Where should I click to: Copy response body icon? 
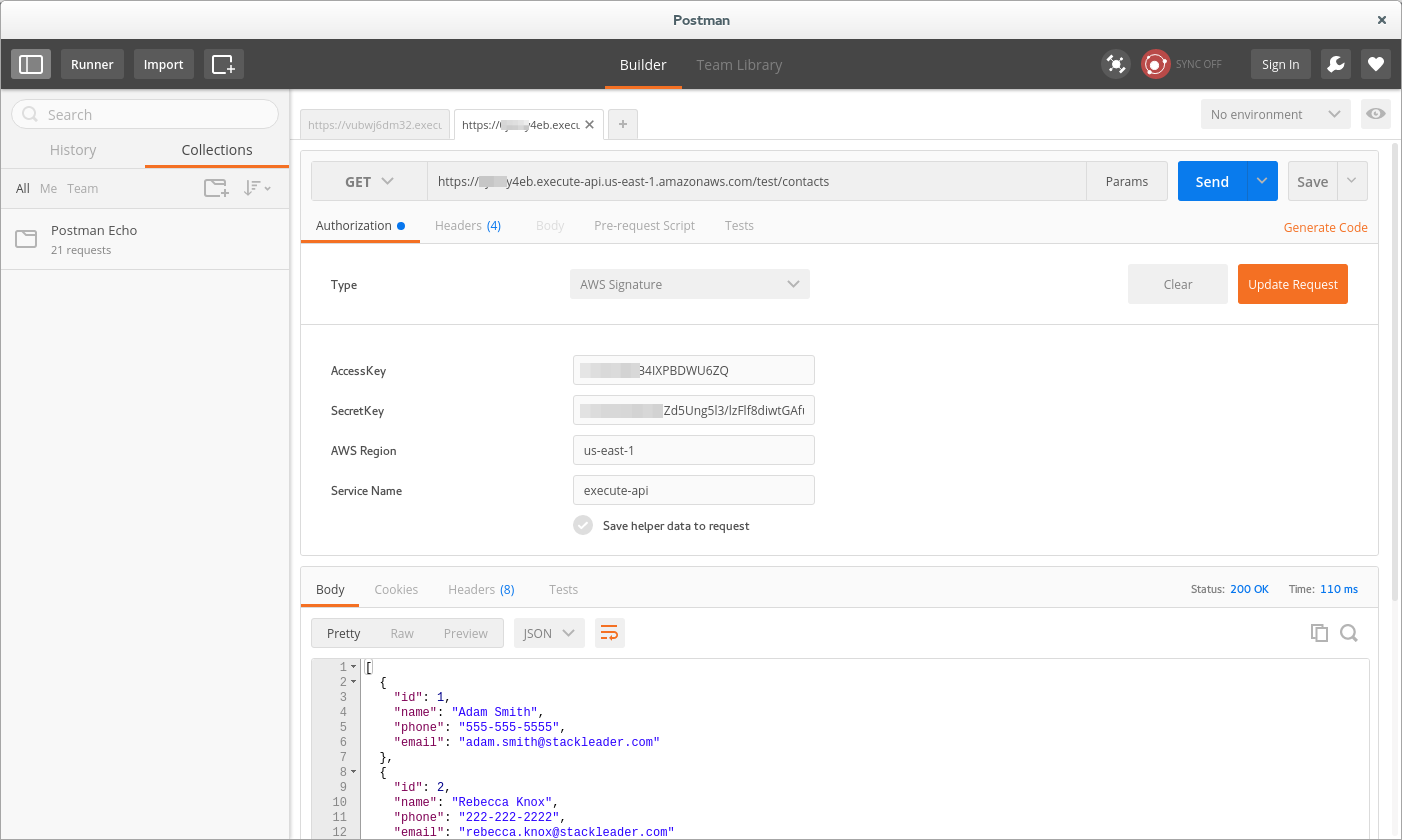pos(1319,633)
